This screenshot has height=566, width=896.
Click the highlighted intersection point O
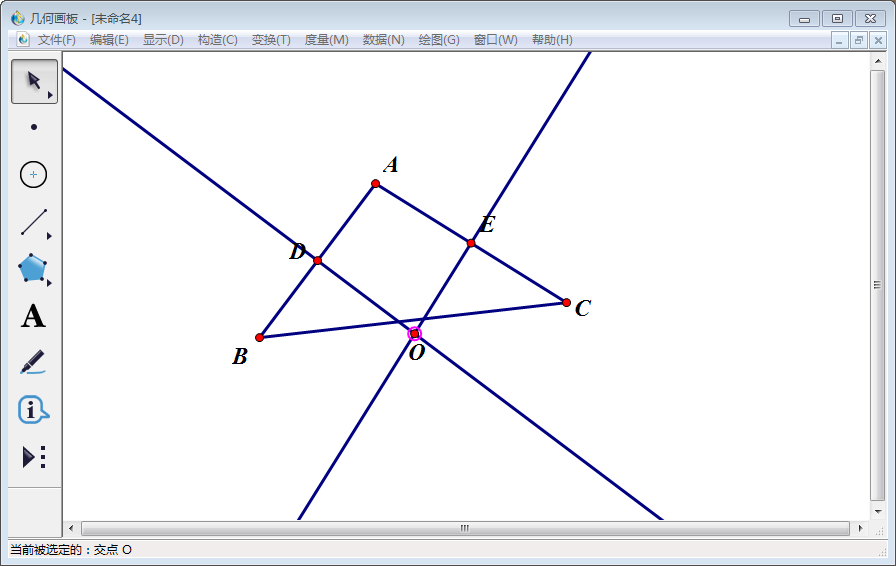point(415,334)
